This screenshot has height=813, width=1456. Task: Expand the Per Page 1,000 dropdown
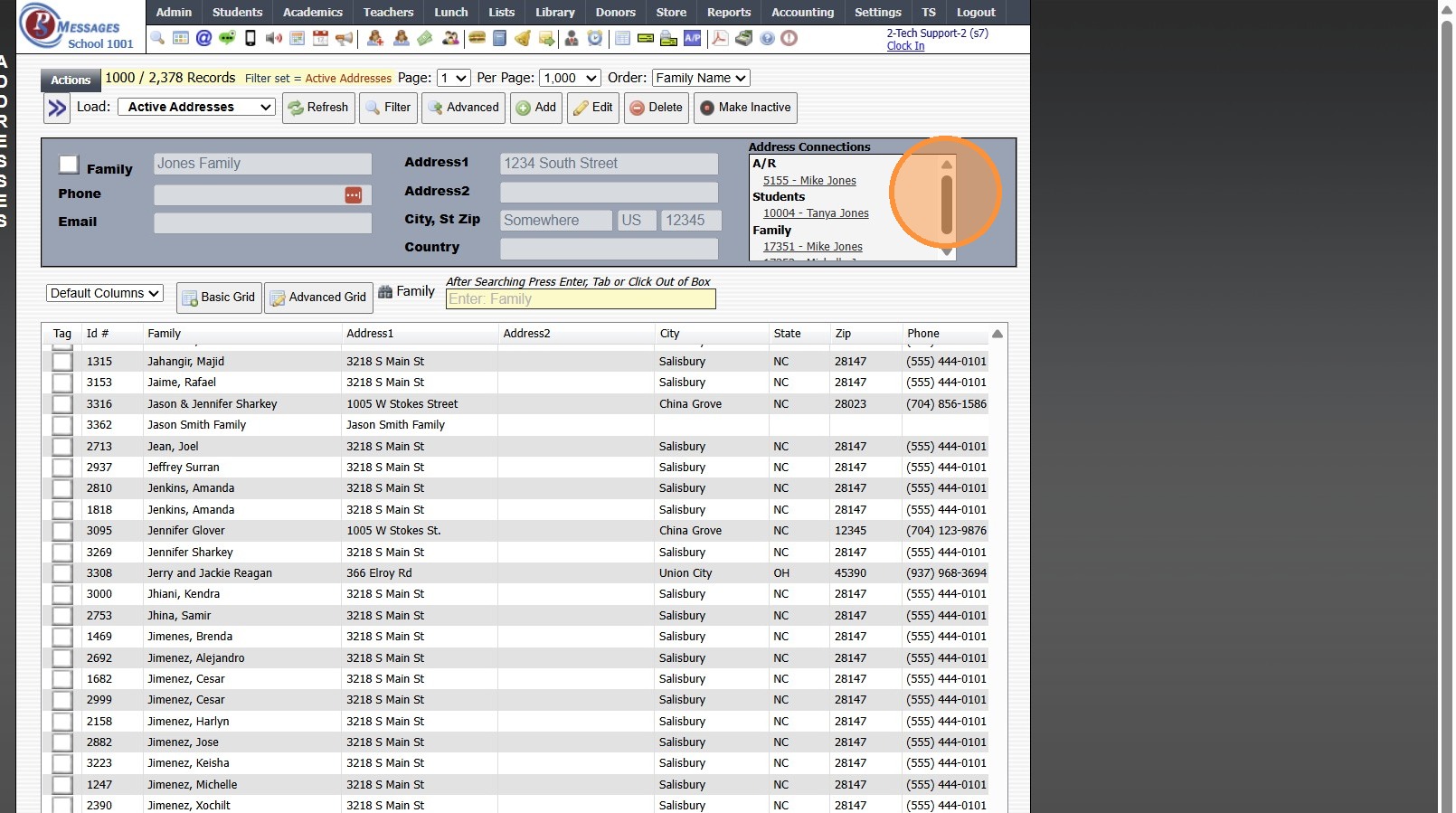[x=571, y=78]
